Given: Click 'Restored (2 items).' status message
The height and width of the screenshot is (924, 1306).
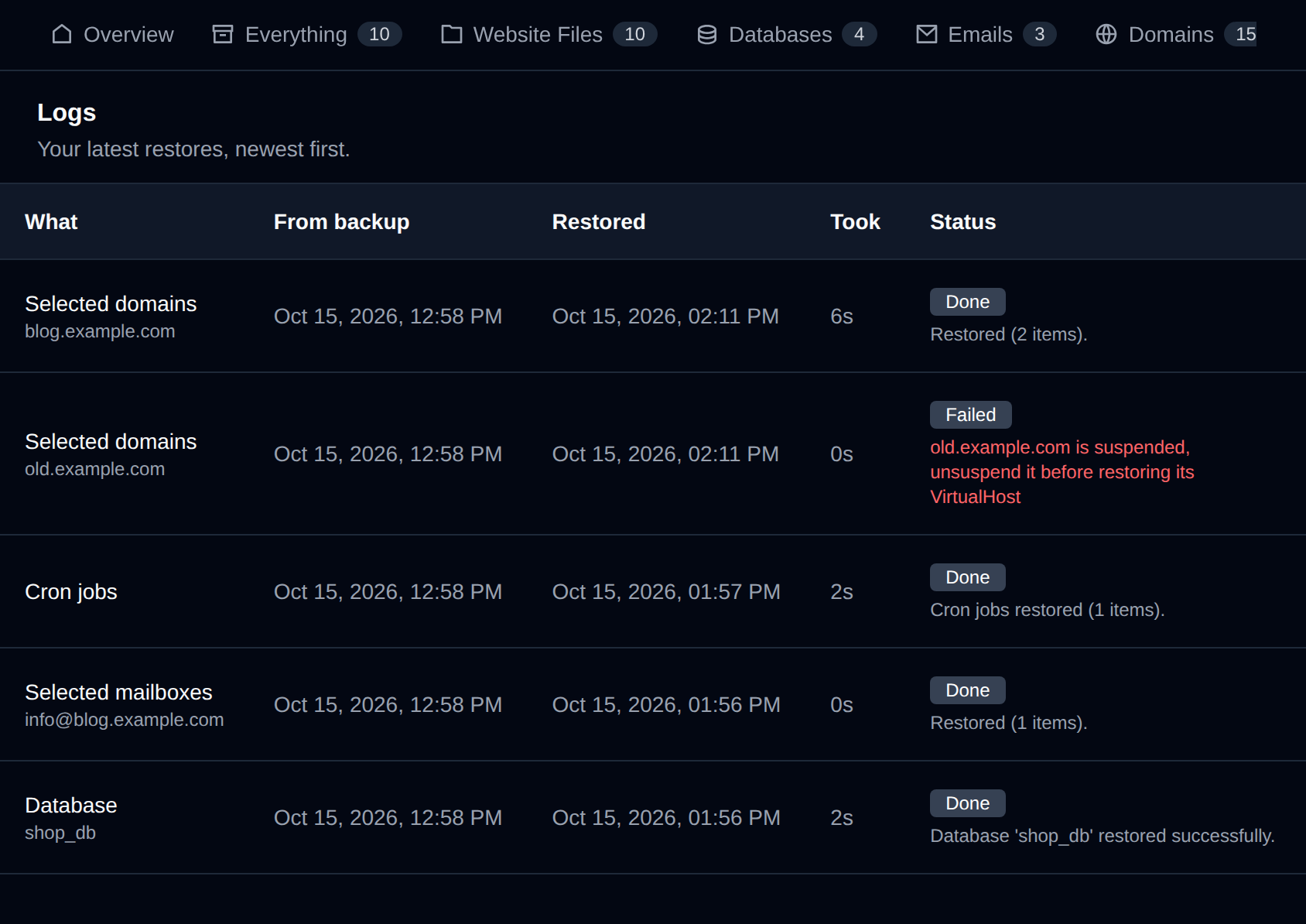Looking at the screenshot, I should tap(1008, 334).
